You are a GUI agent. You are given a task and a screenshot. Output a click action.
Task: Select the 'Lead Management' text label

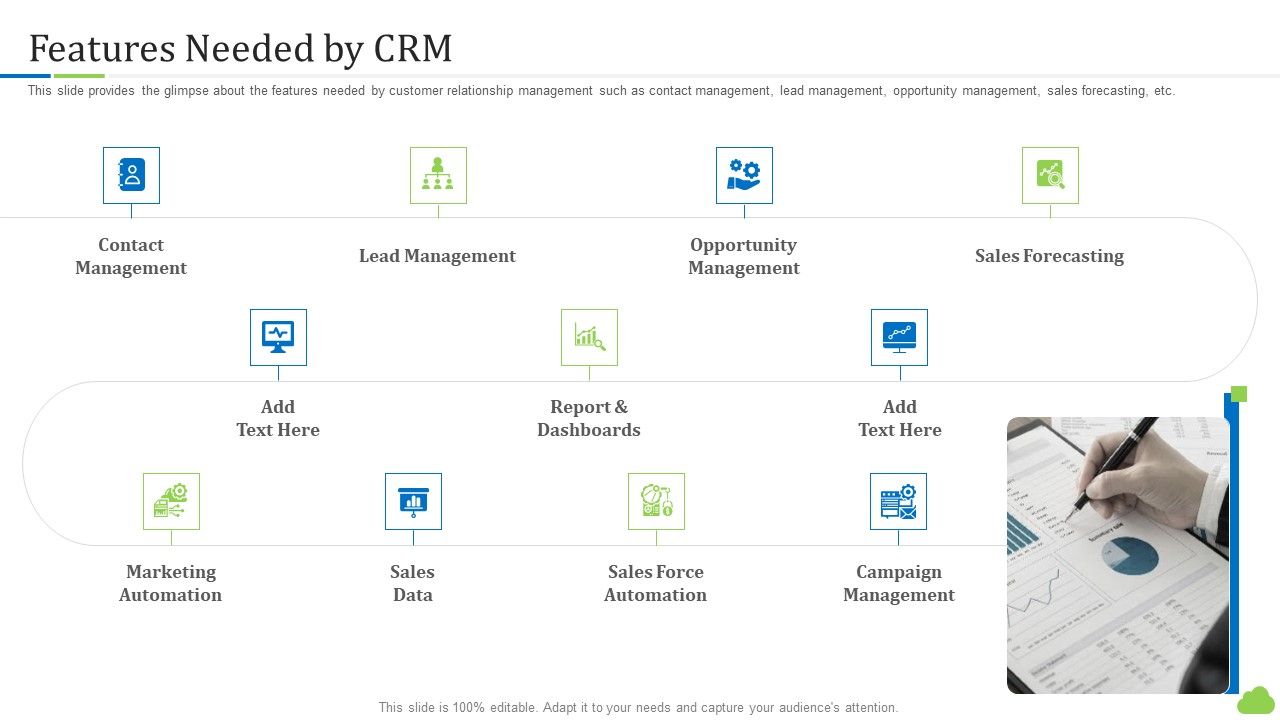(437, 256)
